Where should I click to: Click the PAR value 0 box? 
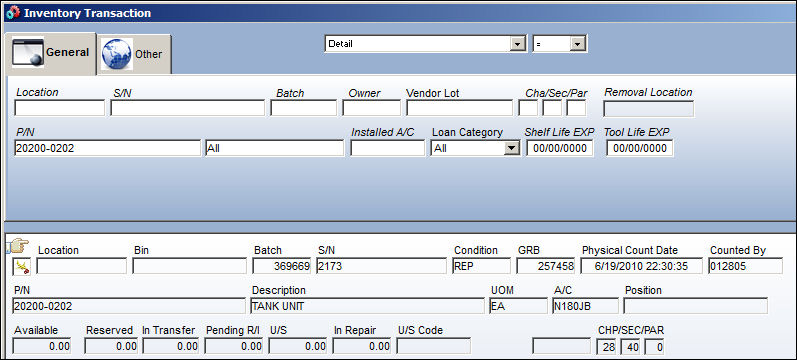pyautogui.click(x=654, y=347)
